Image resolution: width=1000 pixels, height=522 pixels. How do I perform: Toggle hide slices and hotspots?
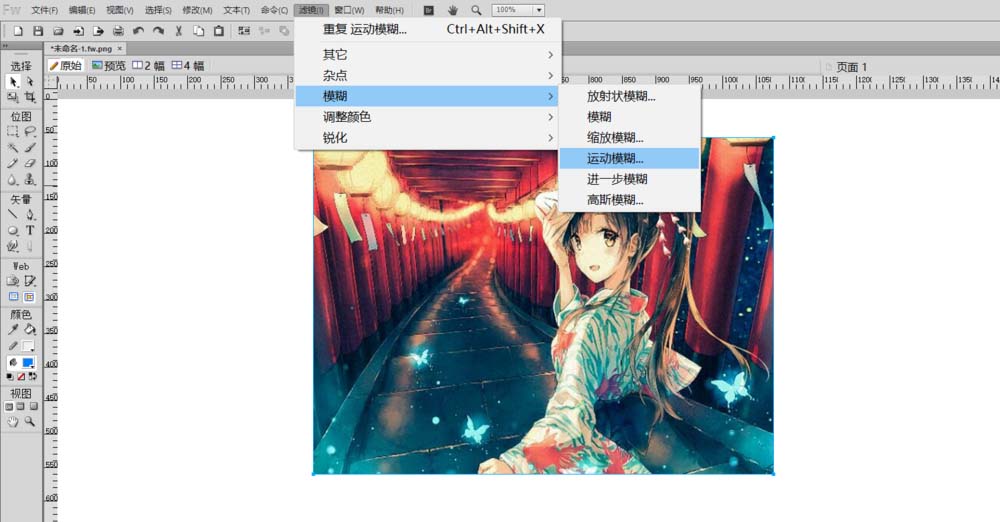pos(13,297)
